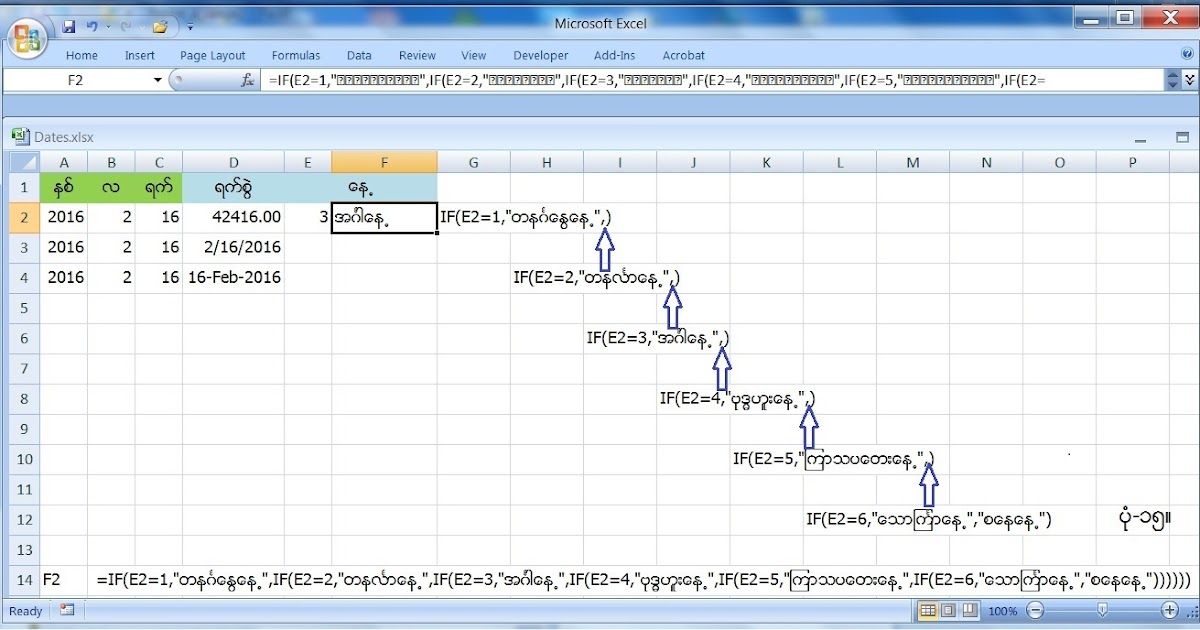Open the Acrobat ribbon tab
The image size is (1200, 630).
tap(684, 55)
